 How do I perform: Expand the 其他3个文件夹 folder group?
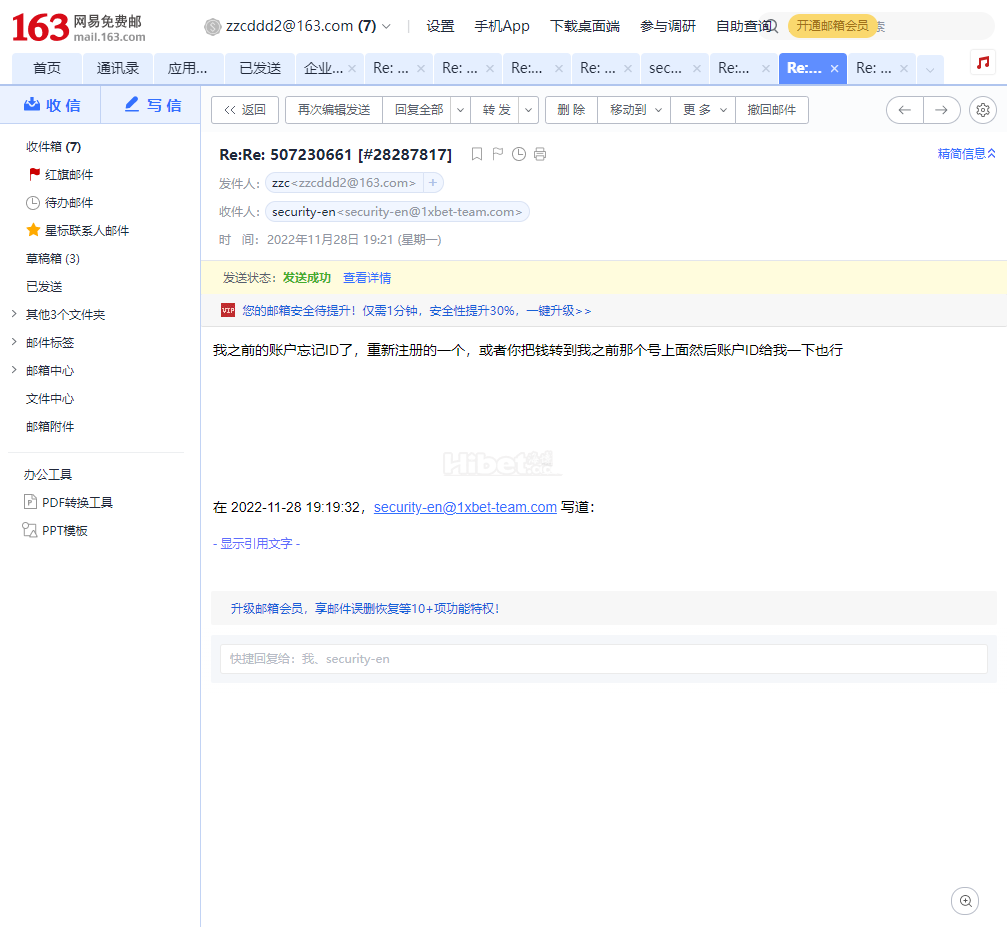click(x=13, y=314)
